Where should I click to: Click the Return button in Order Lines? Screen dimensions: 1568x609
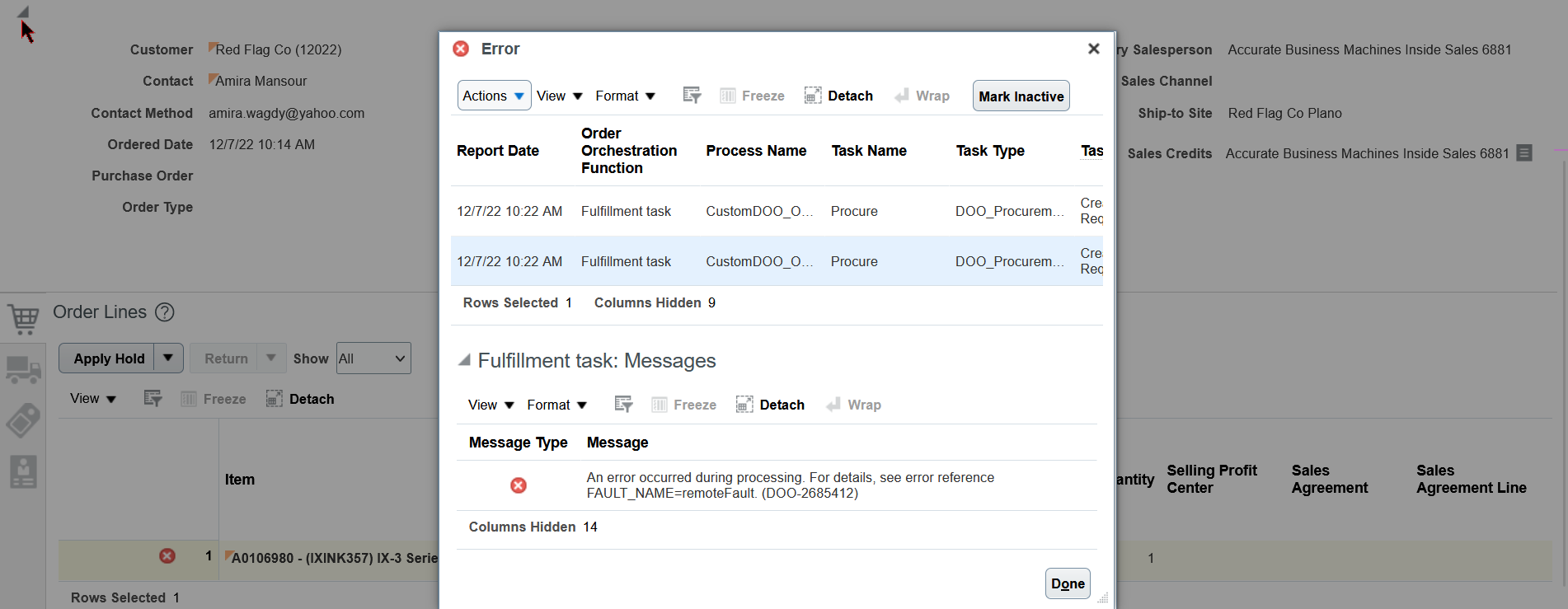point(224,358)
